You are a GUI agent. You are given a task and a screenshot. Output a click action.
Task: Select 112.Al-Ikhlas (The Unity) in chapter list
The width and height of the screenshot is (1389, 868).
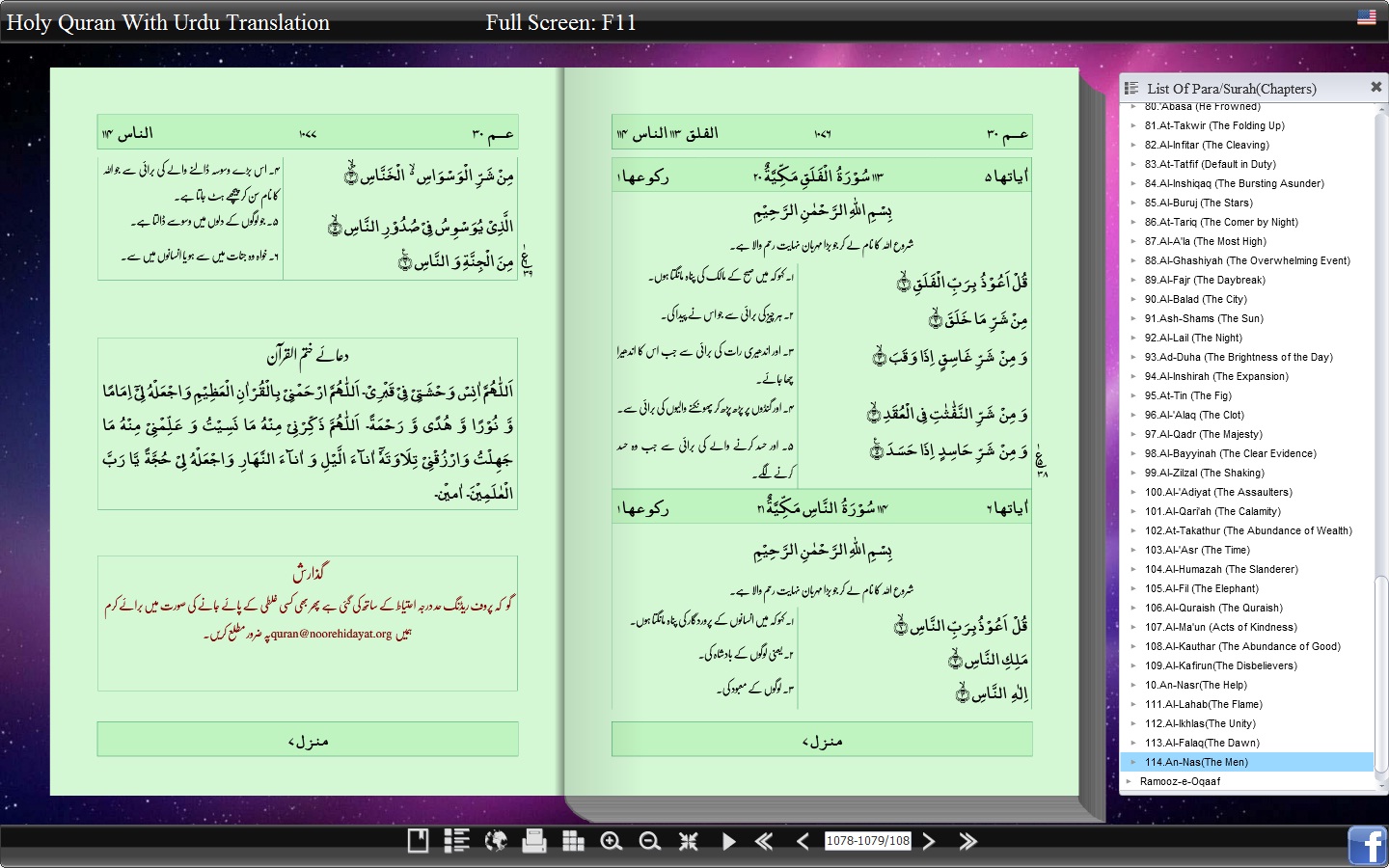(x=1200, y=723)
